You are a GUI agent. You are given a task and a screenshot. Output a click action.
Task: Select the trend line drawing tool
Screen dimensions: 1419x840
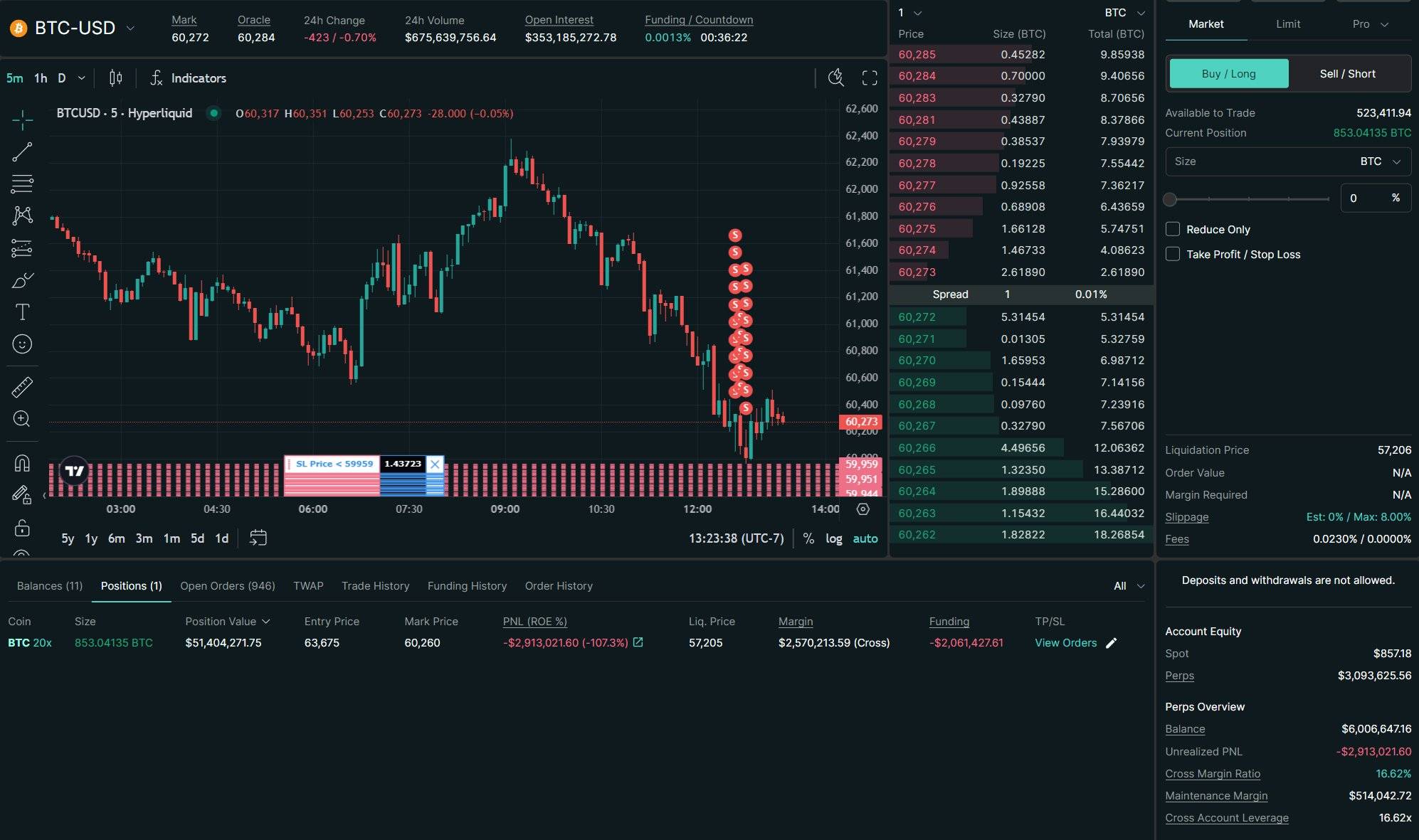pyautogui.click(x=22, y=151)
